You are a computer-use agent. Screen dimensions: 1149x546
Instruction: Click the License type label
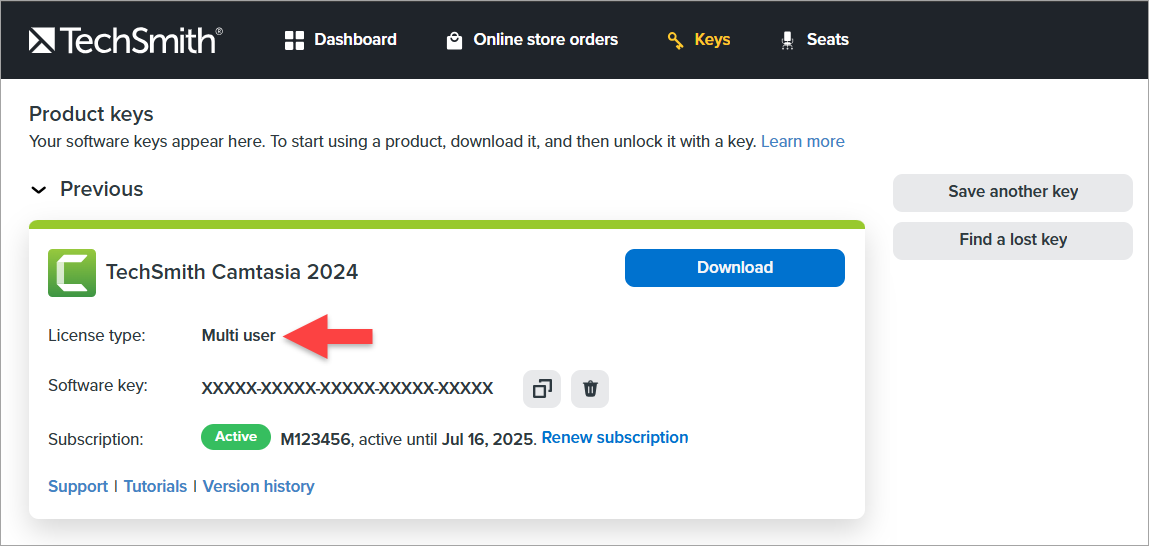pyautogui.click(x=97, y=336)
